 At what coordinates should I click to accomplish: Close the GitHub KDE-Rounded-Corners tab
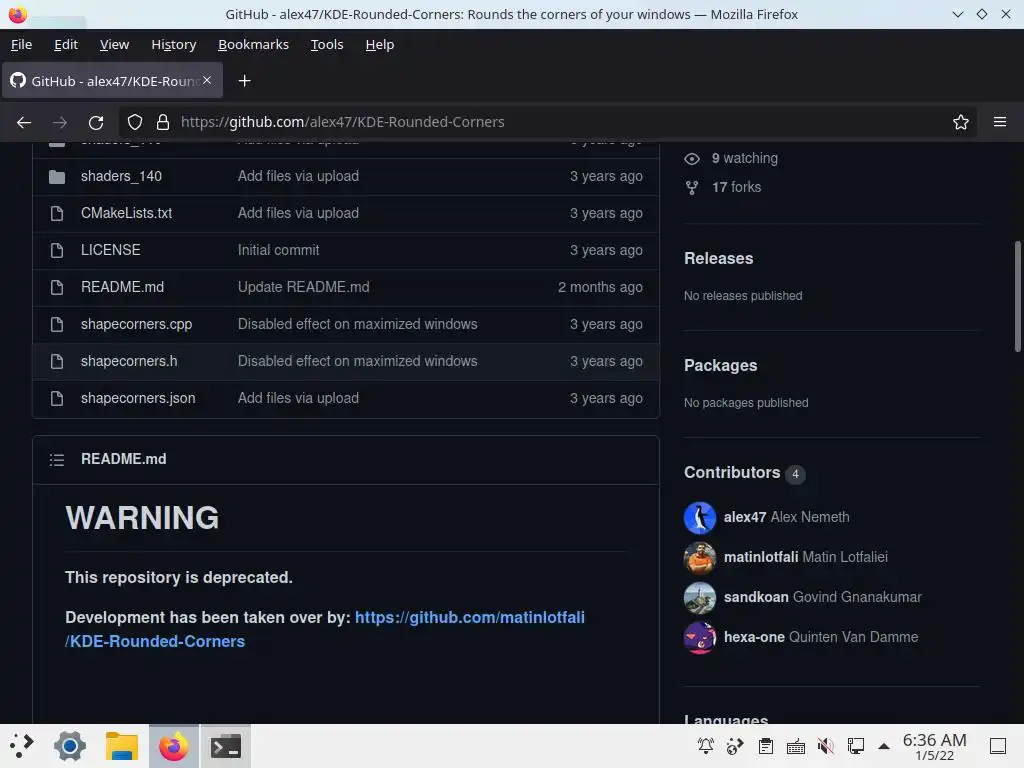206,80
